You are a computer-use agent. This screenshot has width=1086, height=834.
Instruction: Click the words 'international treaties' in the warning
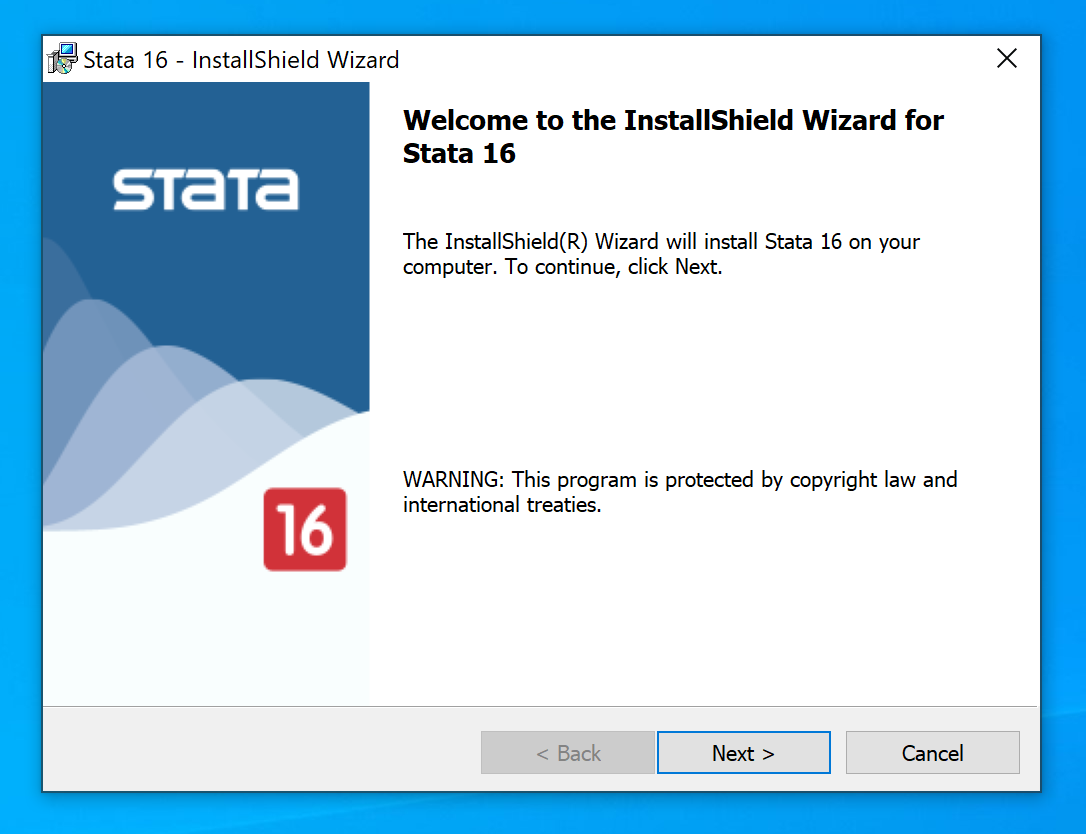click(502, 505)
